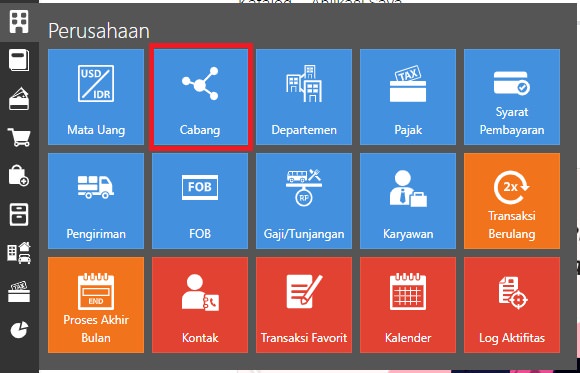Open the Gaji/Tunjangan tile
Image resolution: width=580 pixels, height=373 pixels.
coord(304,201)
